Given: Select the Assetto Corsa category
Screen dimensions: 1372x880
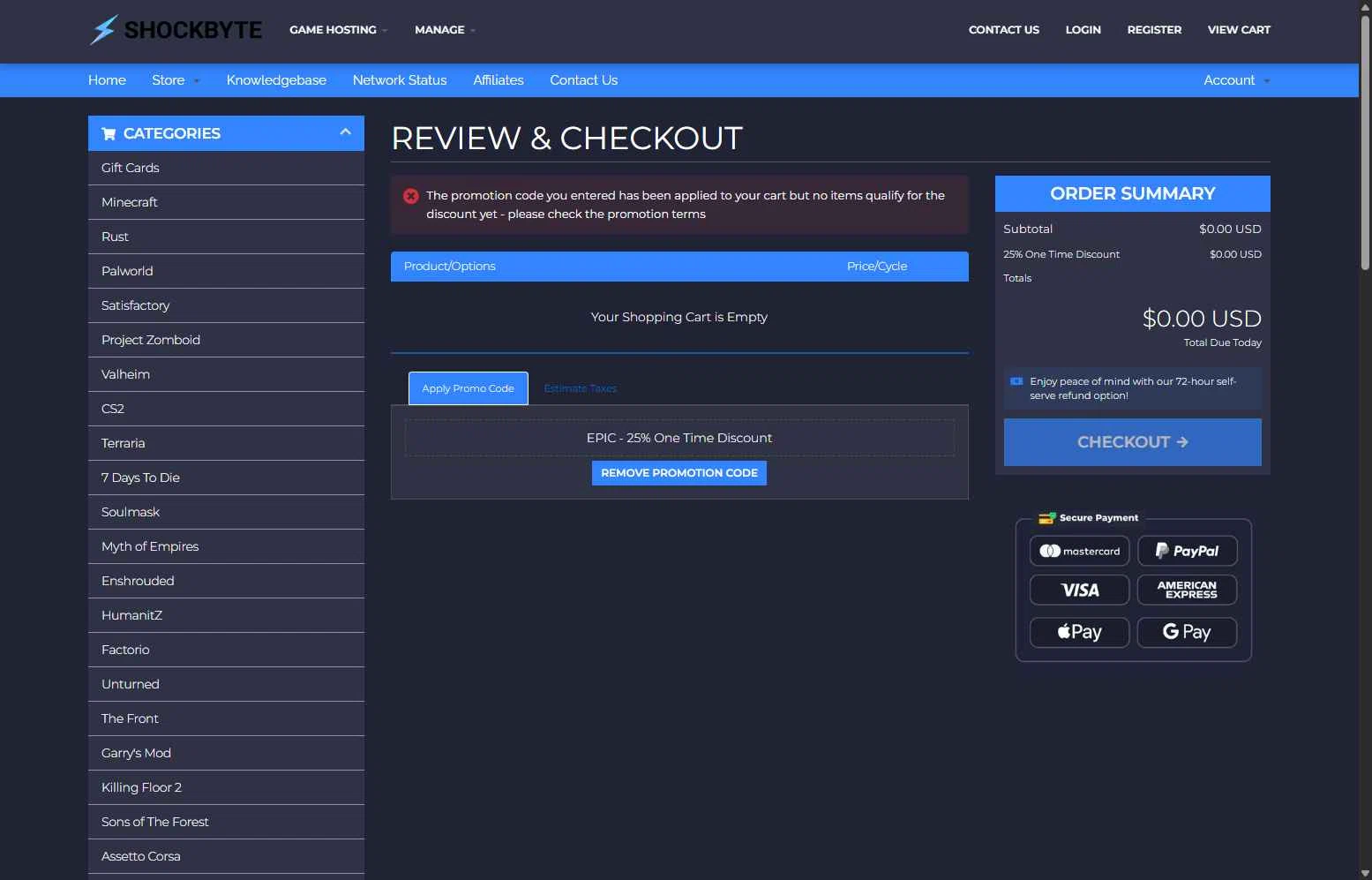Looking at the screenshot, I should coord(226,856).
